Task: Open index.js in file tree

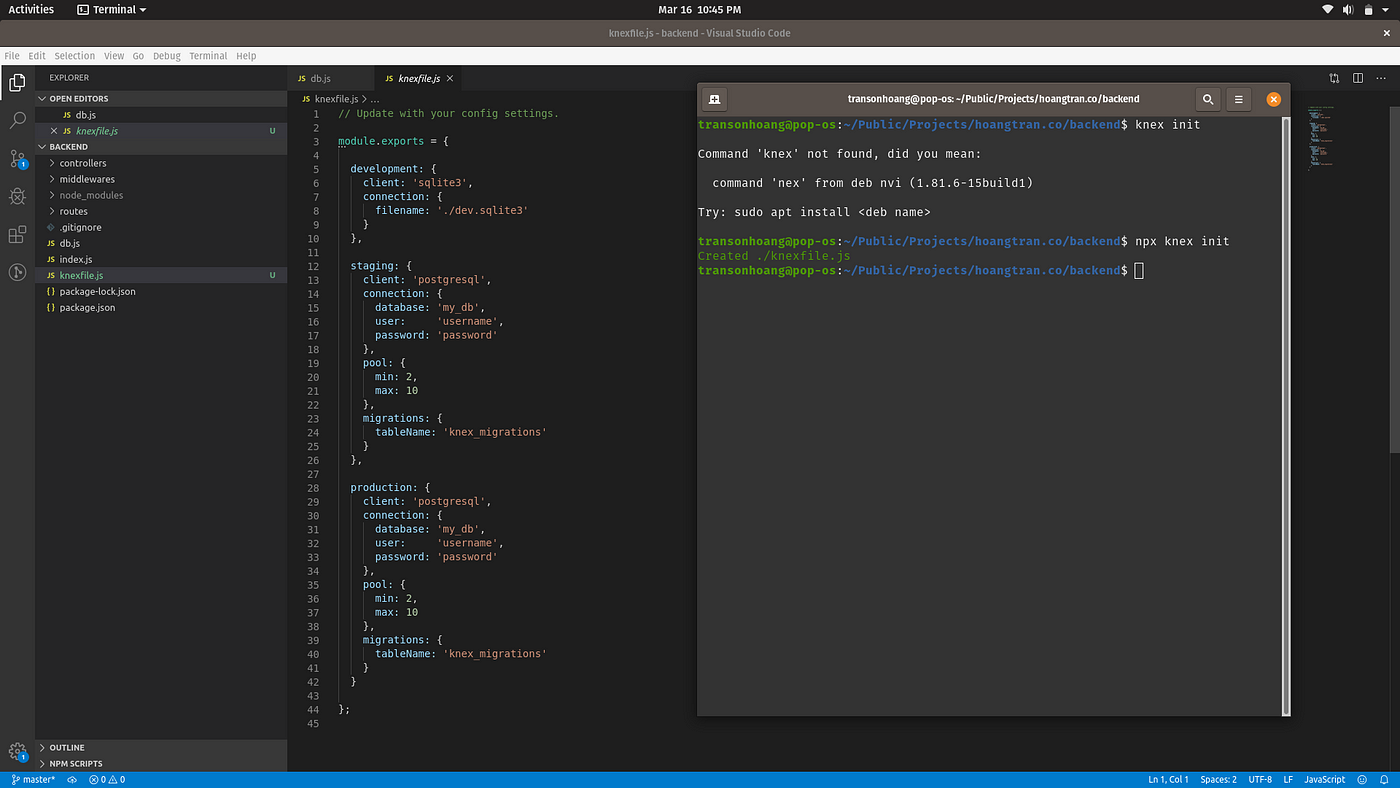Action: click(x=161, y=259)
